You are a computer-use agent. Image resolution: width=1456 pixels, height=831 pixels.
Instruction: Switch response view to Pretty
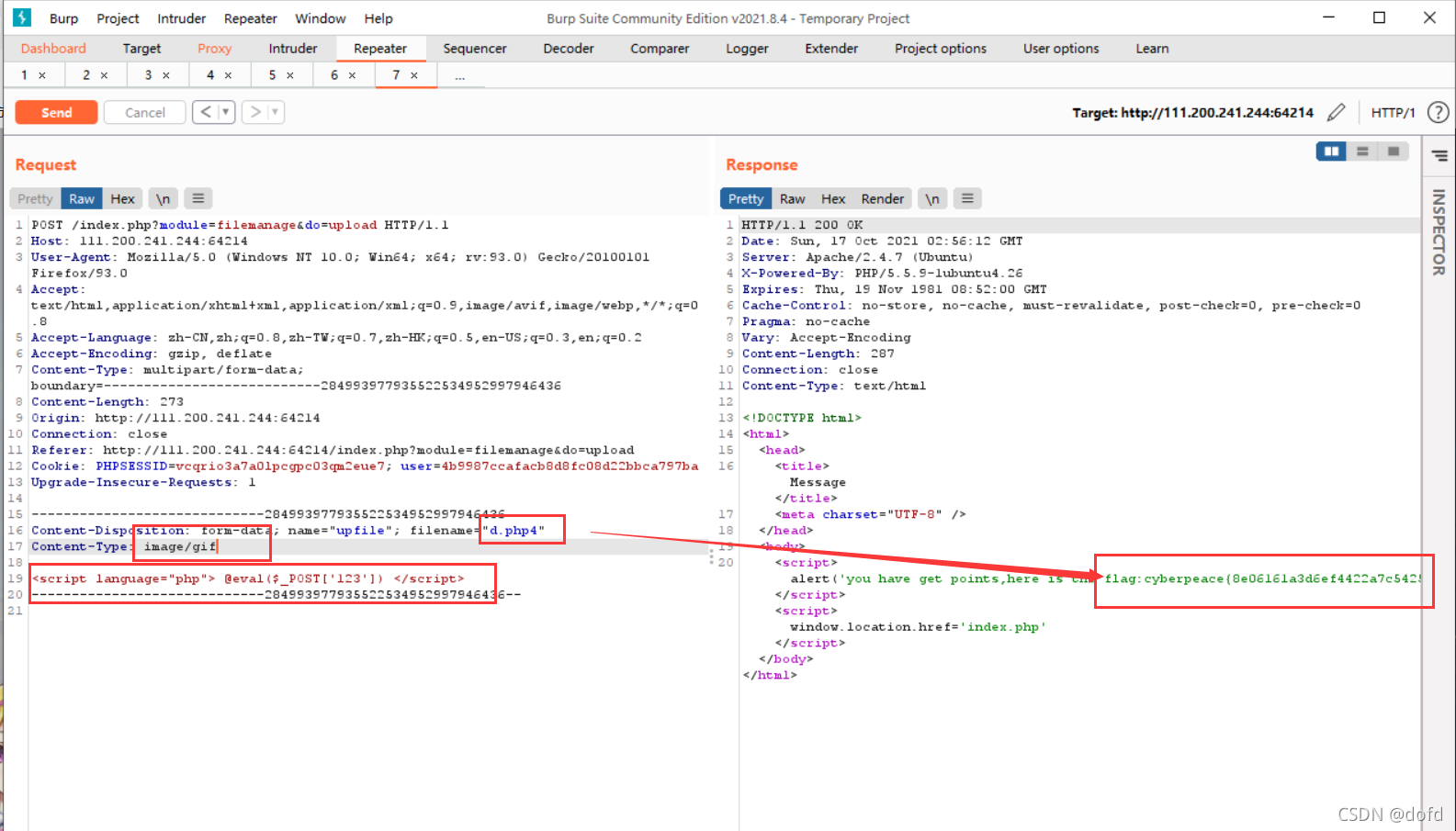[746, 198]
